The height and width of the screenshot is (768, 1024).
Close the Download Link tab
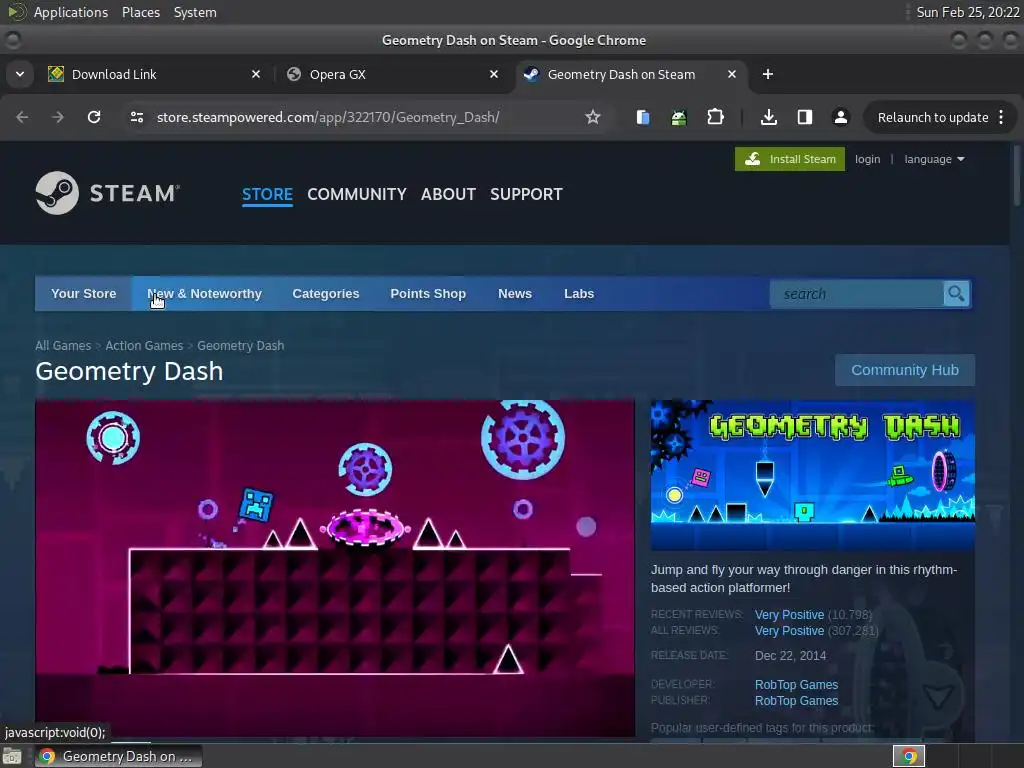pyautogui.click(x=256, y=74)
